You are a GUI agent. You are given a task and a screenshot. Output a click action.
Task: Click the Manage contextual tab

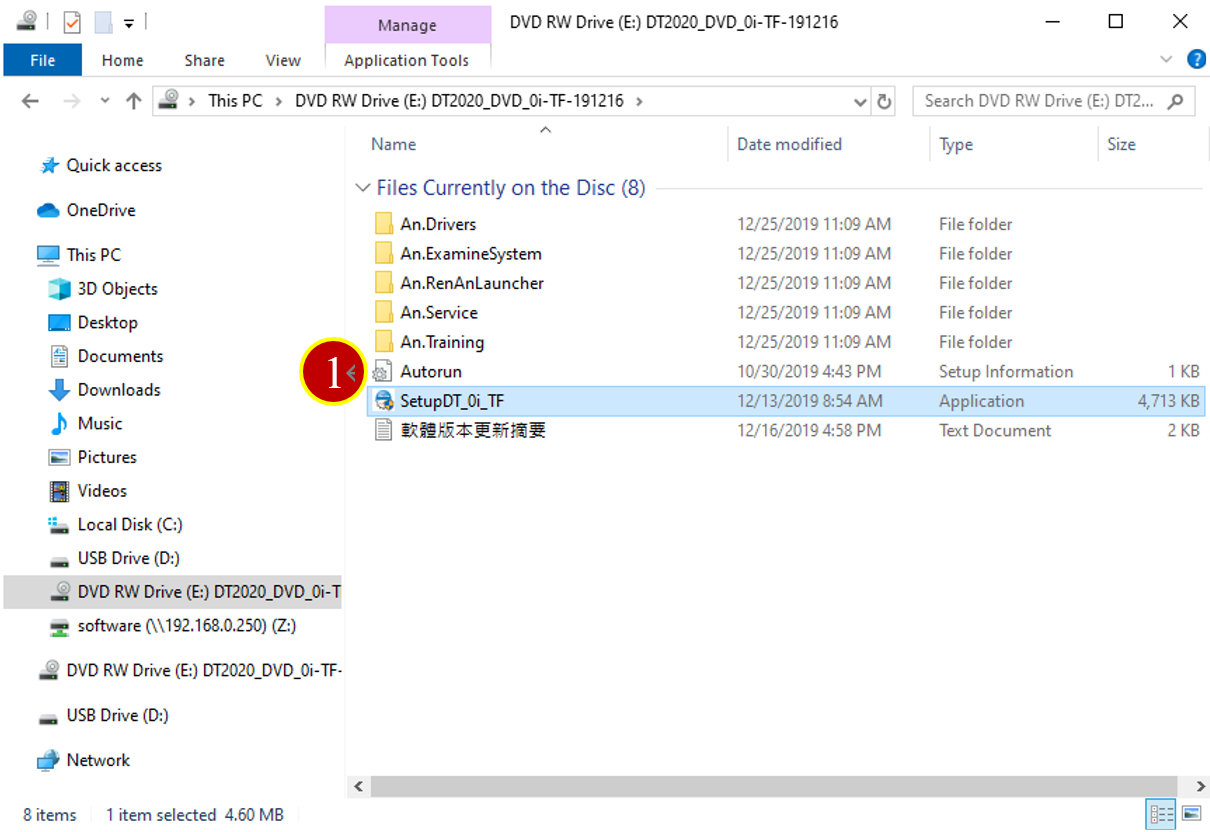pos(407,25)
